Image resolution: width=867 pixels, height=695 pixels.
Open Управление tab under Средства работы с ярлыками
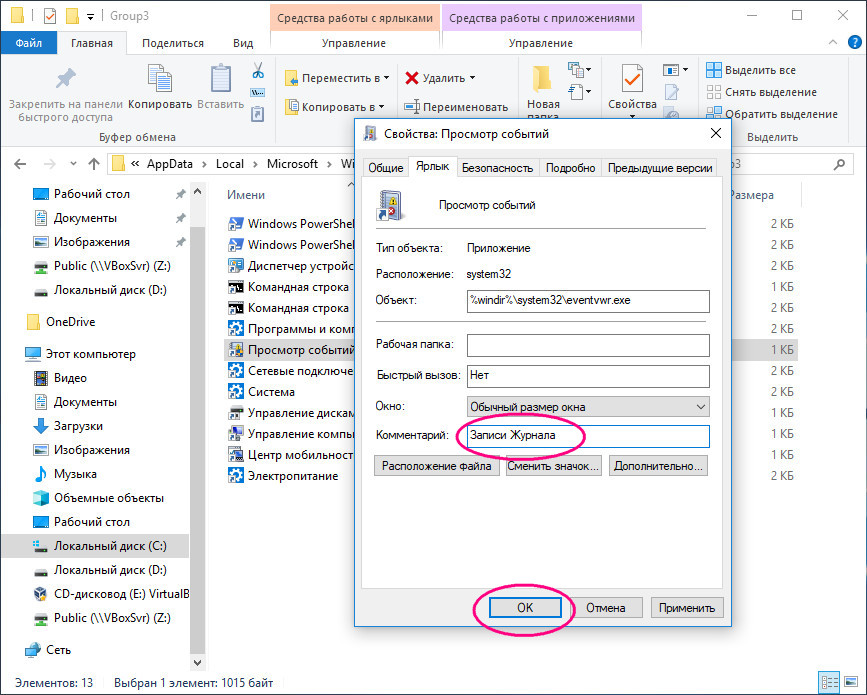click(354, 43)
